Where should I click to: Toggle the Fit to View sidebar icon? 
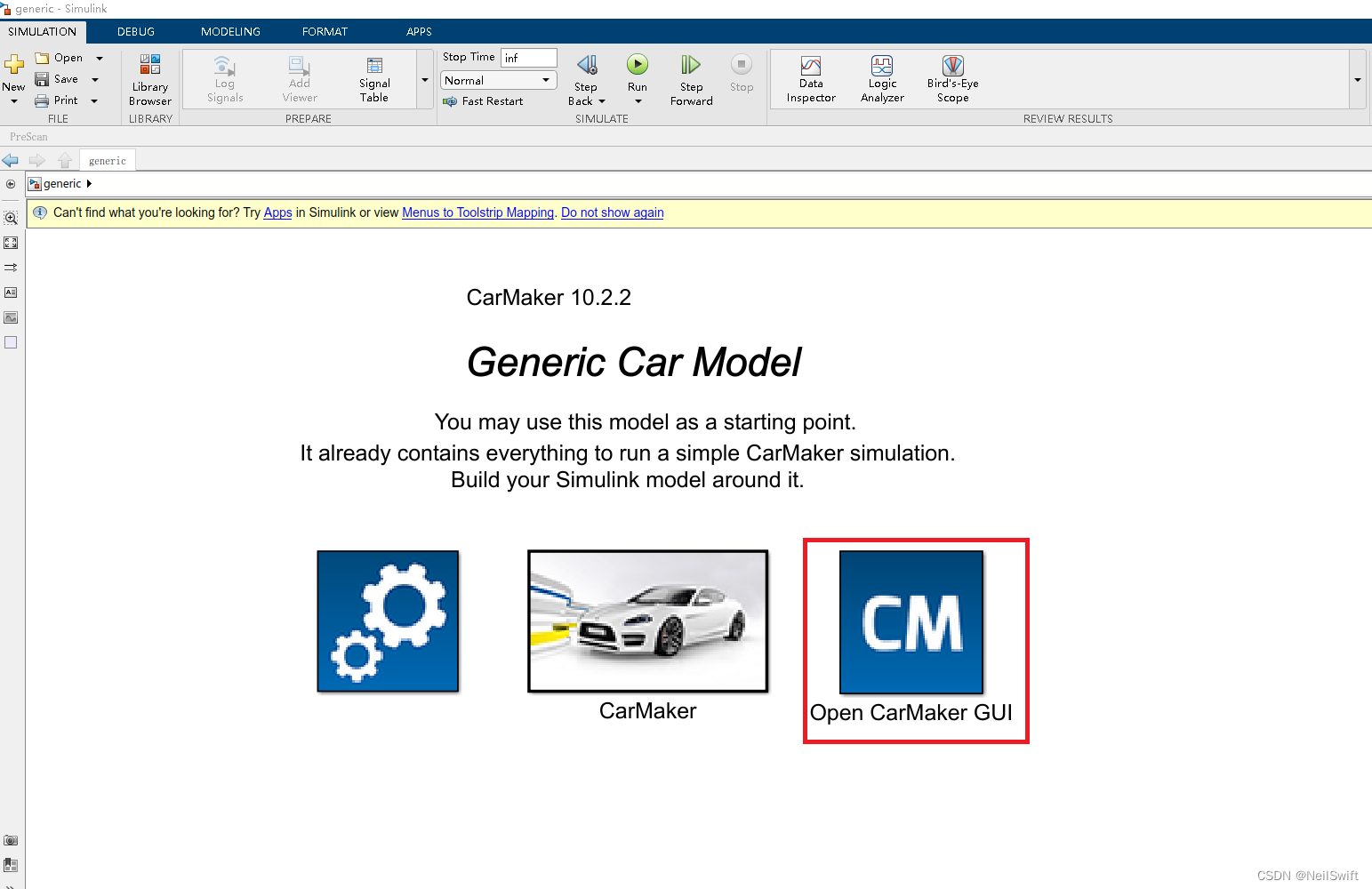pos(11,242)
